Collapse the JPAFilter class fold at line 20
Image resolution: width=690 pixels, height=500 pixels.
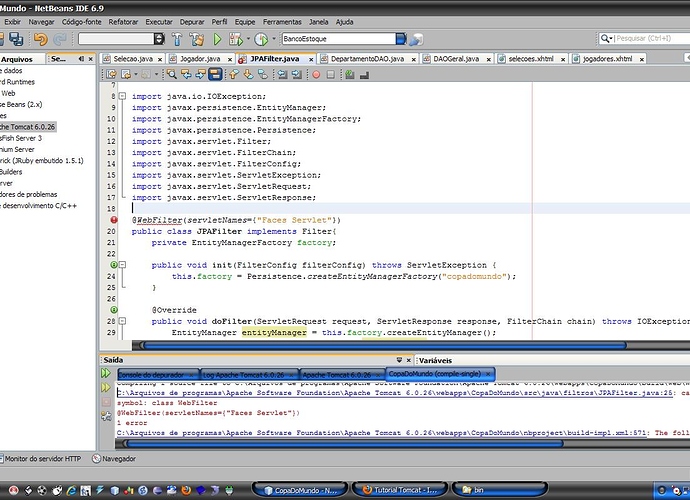(123, 230)
